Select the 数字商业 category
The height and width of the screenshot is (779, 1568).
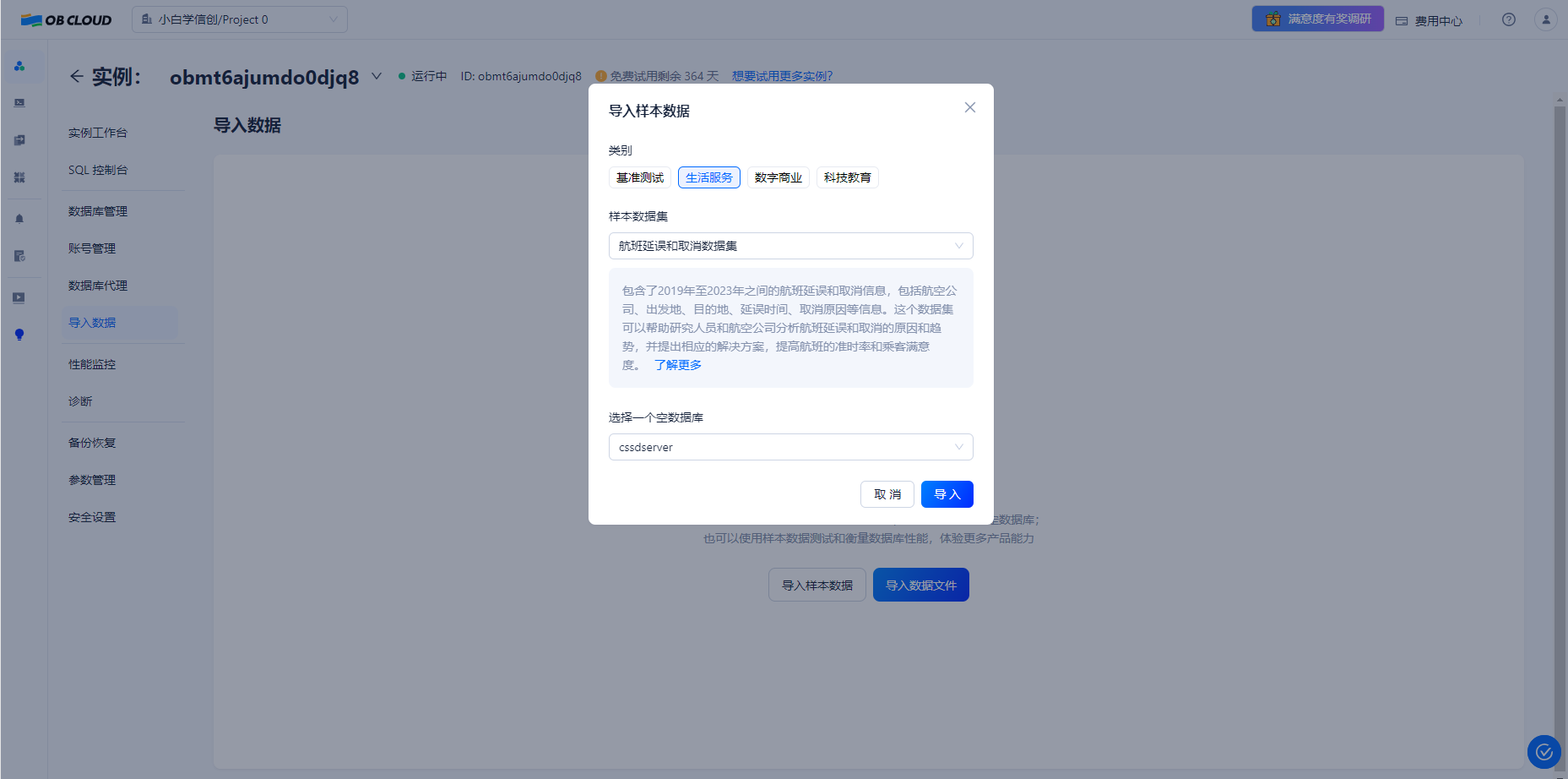coord(779,177)
